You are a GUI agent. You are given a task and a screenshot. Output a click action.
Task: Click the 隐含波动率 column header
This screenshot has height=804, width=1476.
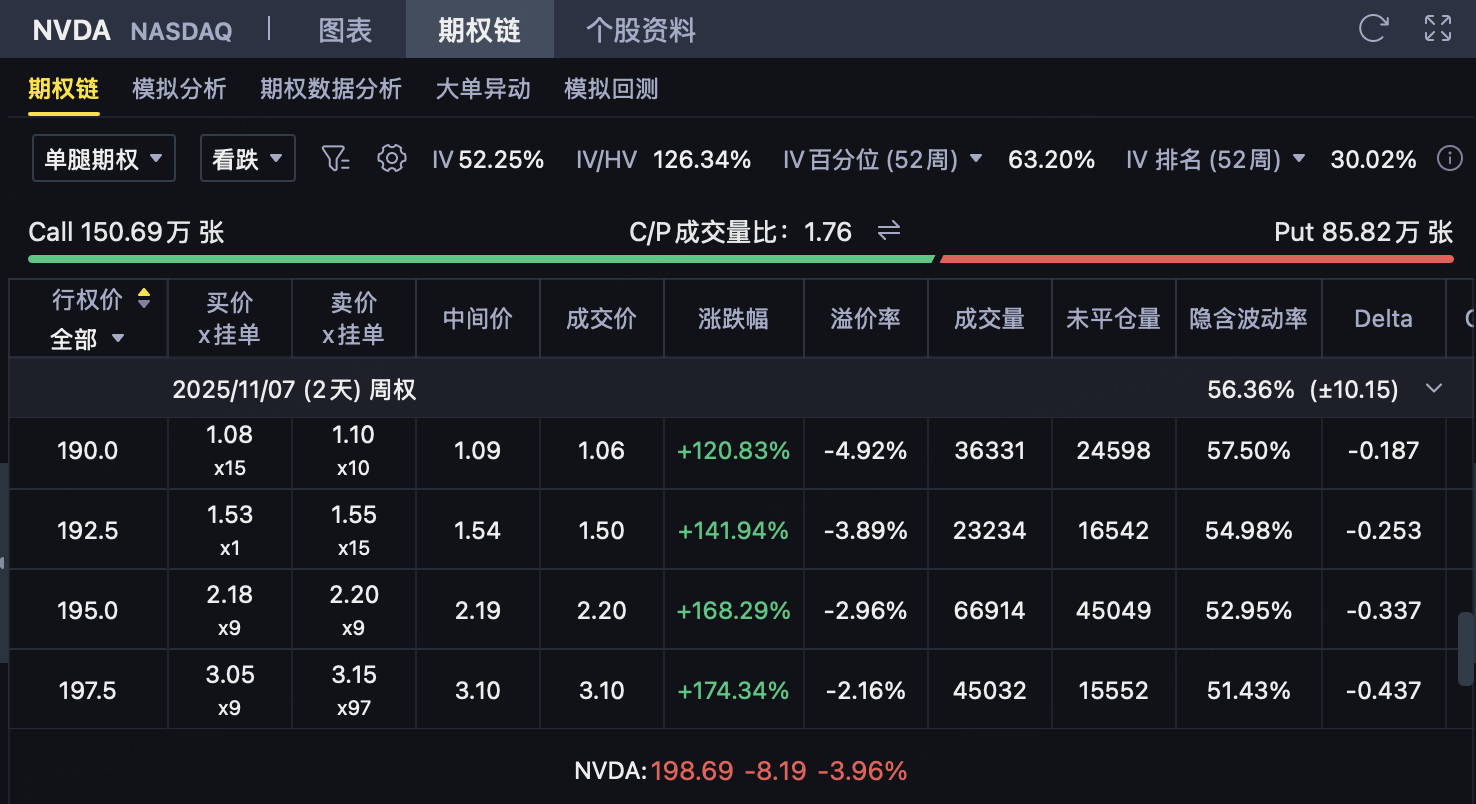(x=1248, y=318)
